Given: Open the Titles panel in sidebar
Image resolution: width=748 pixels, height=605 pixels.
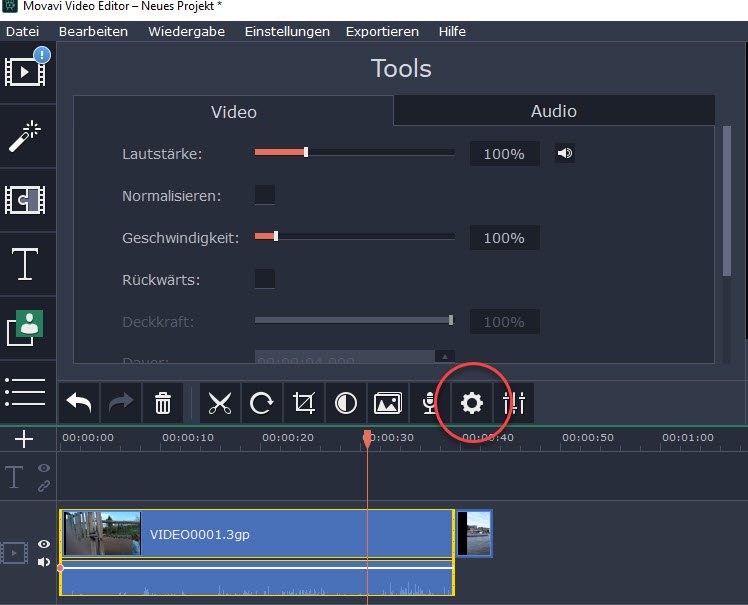Looking at the screenshot, I should (x=25, y=264).
